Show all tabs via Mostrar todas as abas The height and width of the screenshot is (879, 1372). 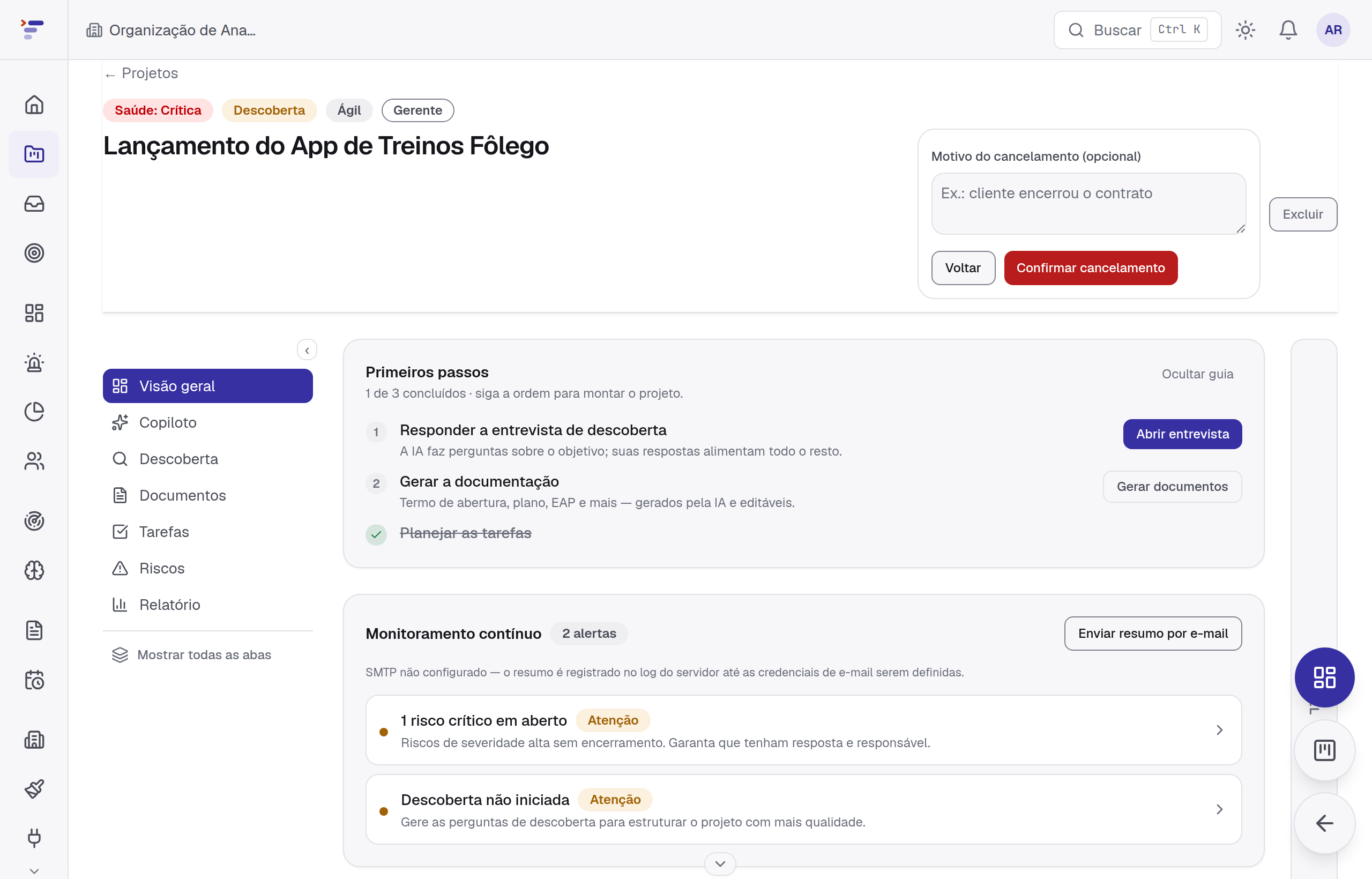[x=192, y=654]
